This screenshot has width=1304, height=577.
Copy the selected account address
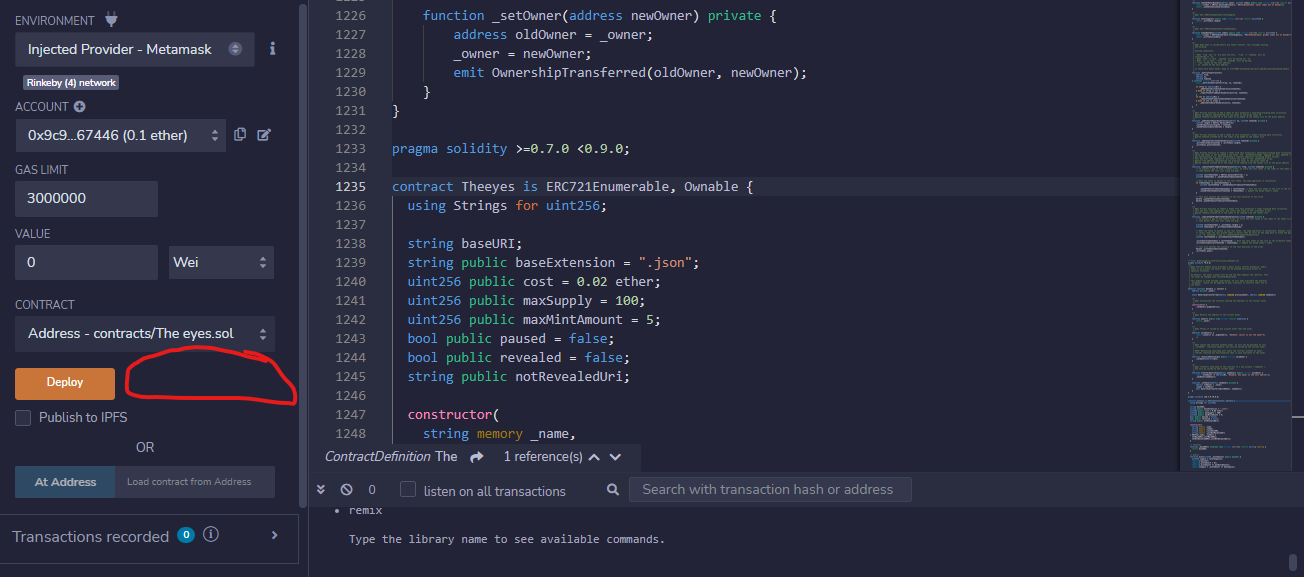(x=240, y=134)
